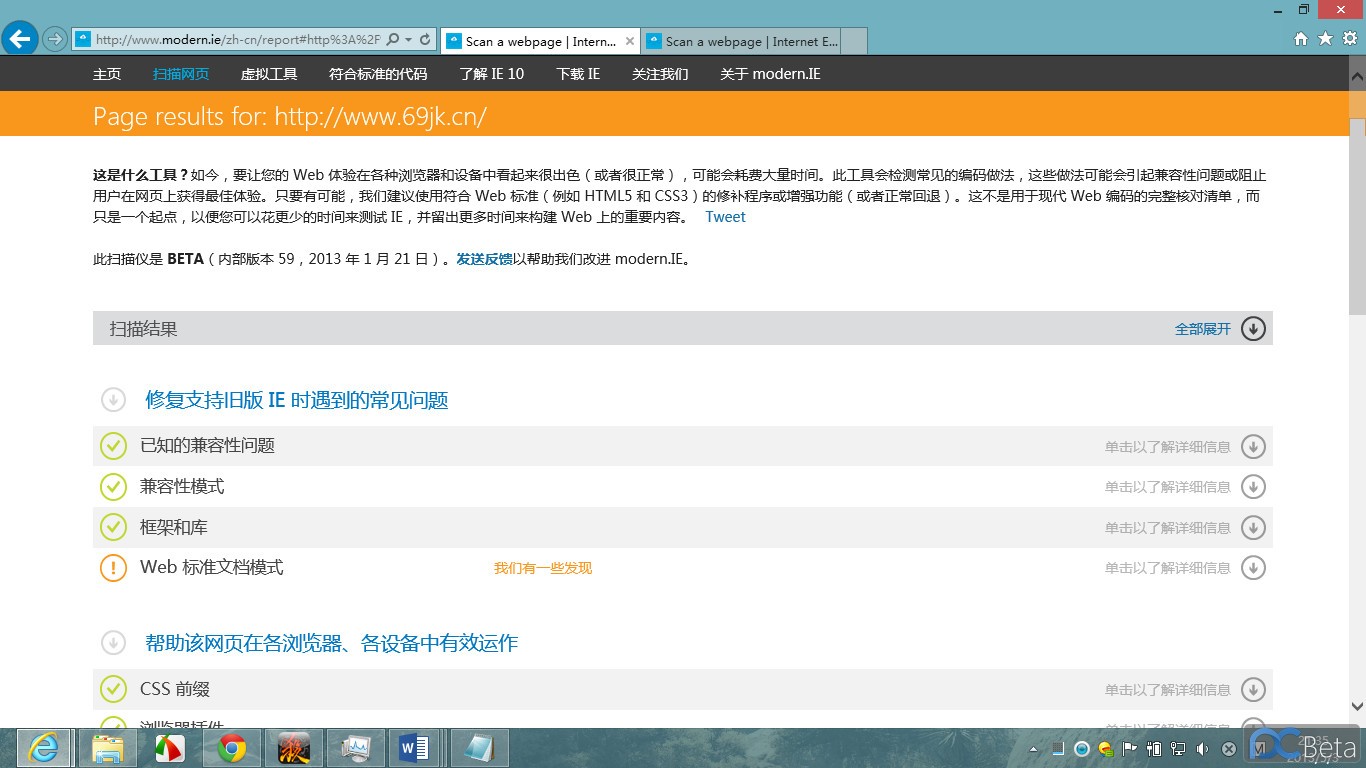Screen dimensions: 1366x768
Task: Open the browser Home icon
Action: pos(1300,39)
